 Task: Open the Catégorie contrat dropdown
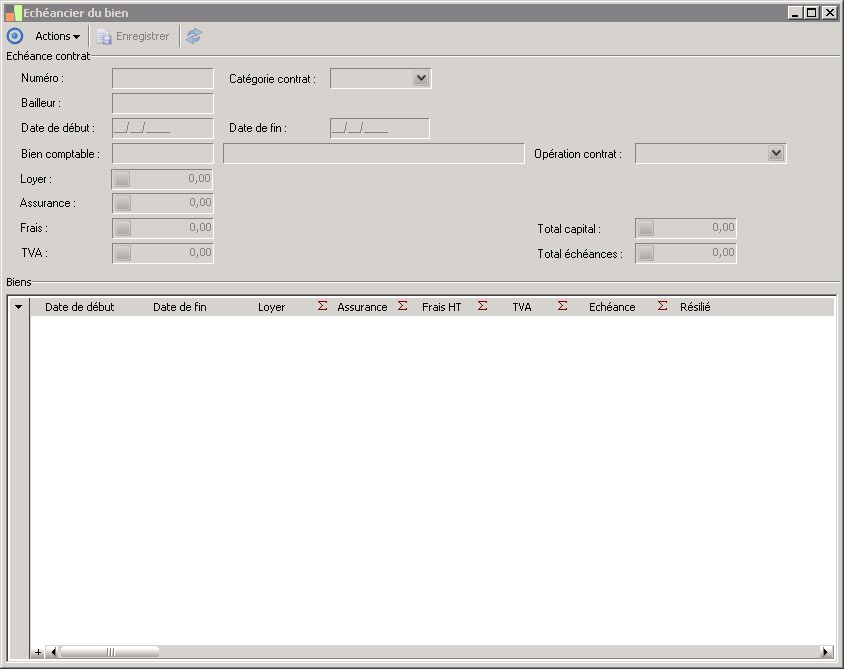click(421, 79)
